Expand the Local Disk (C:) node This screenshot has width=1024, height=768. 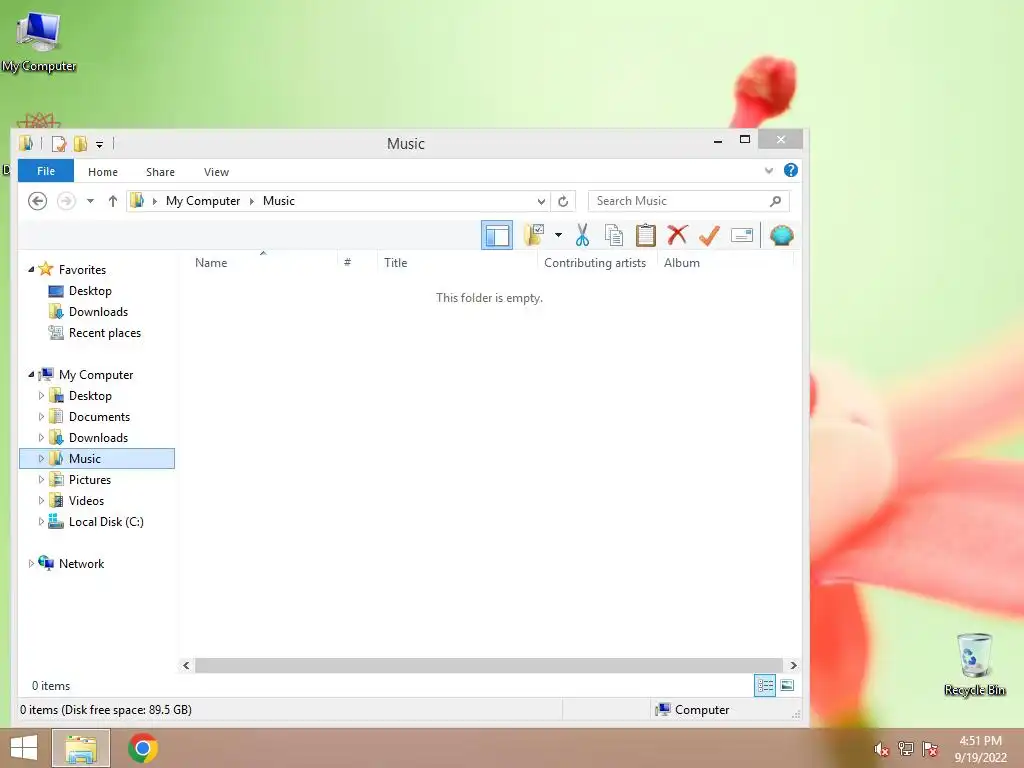41,522
